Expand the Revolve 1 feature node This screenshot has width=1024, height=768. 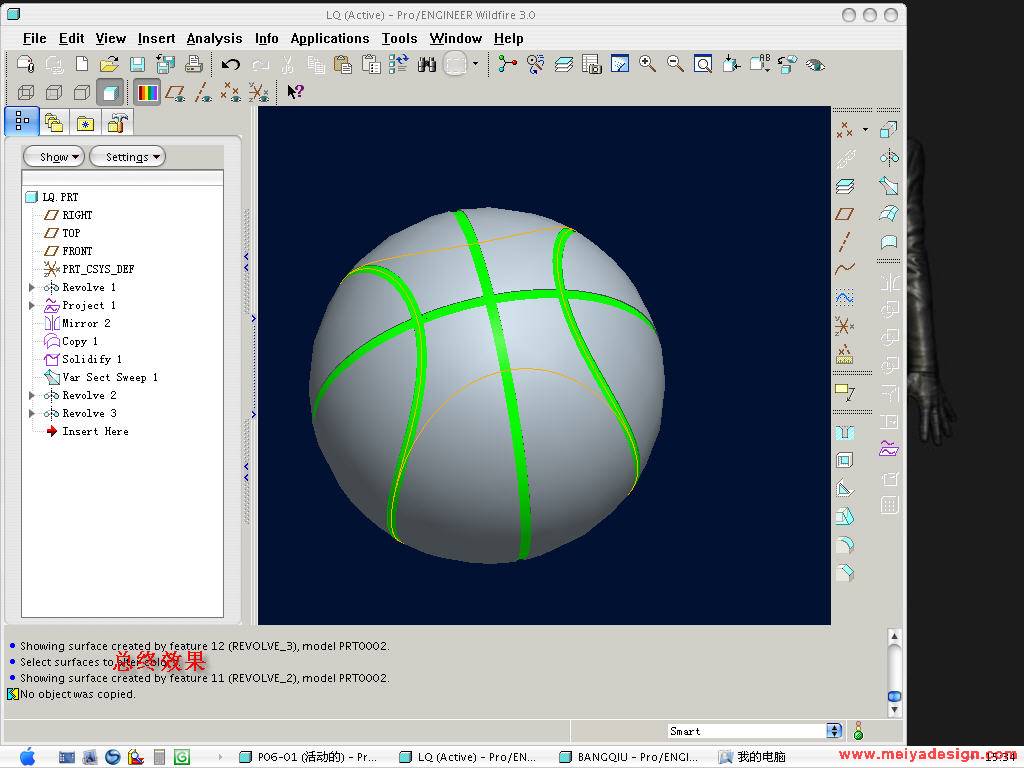[32, 287]
